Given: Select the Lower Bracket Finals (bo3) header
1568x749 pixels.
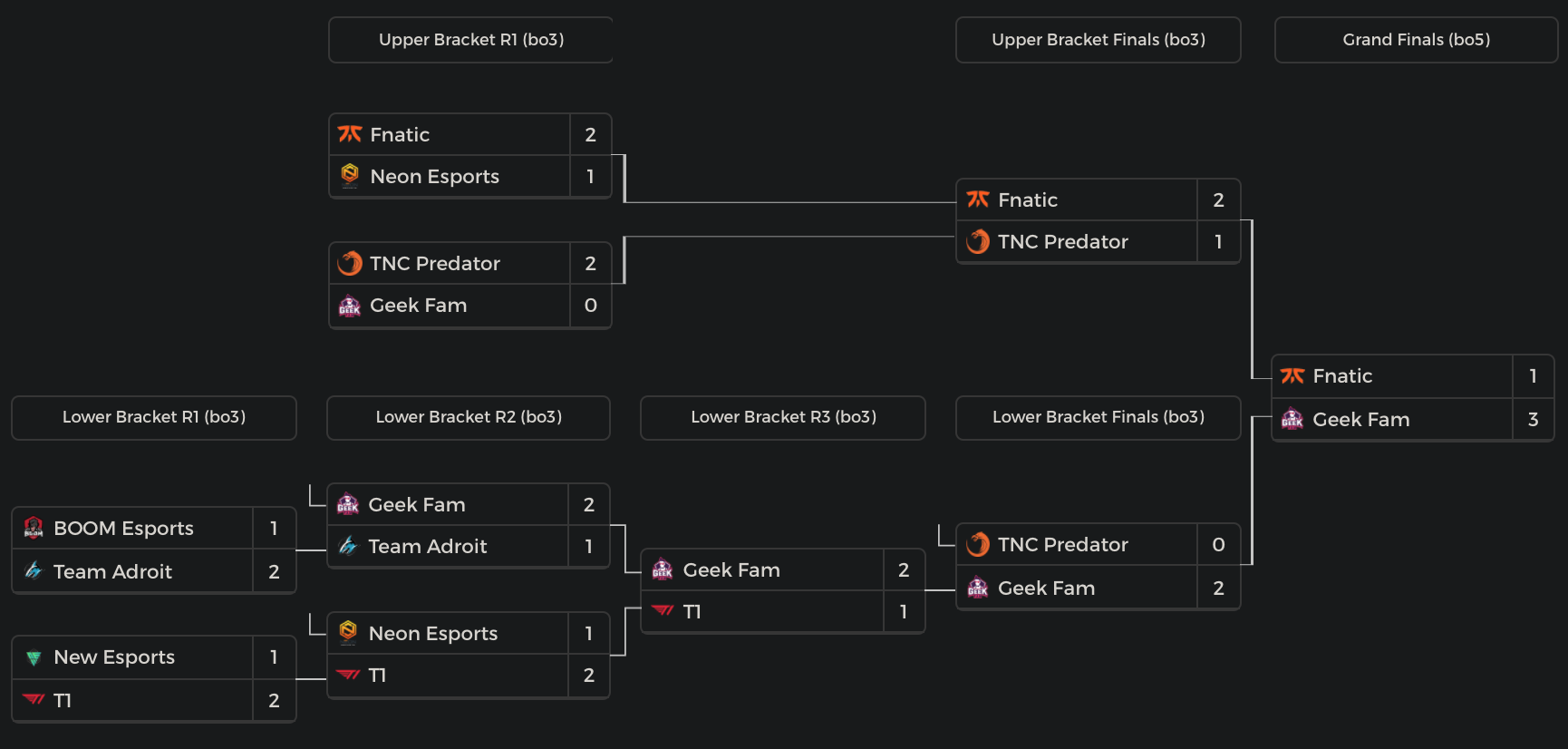Looking at the screenshot, I should pyautogui.click(x=1098, y=417).
